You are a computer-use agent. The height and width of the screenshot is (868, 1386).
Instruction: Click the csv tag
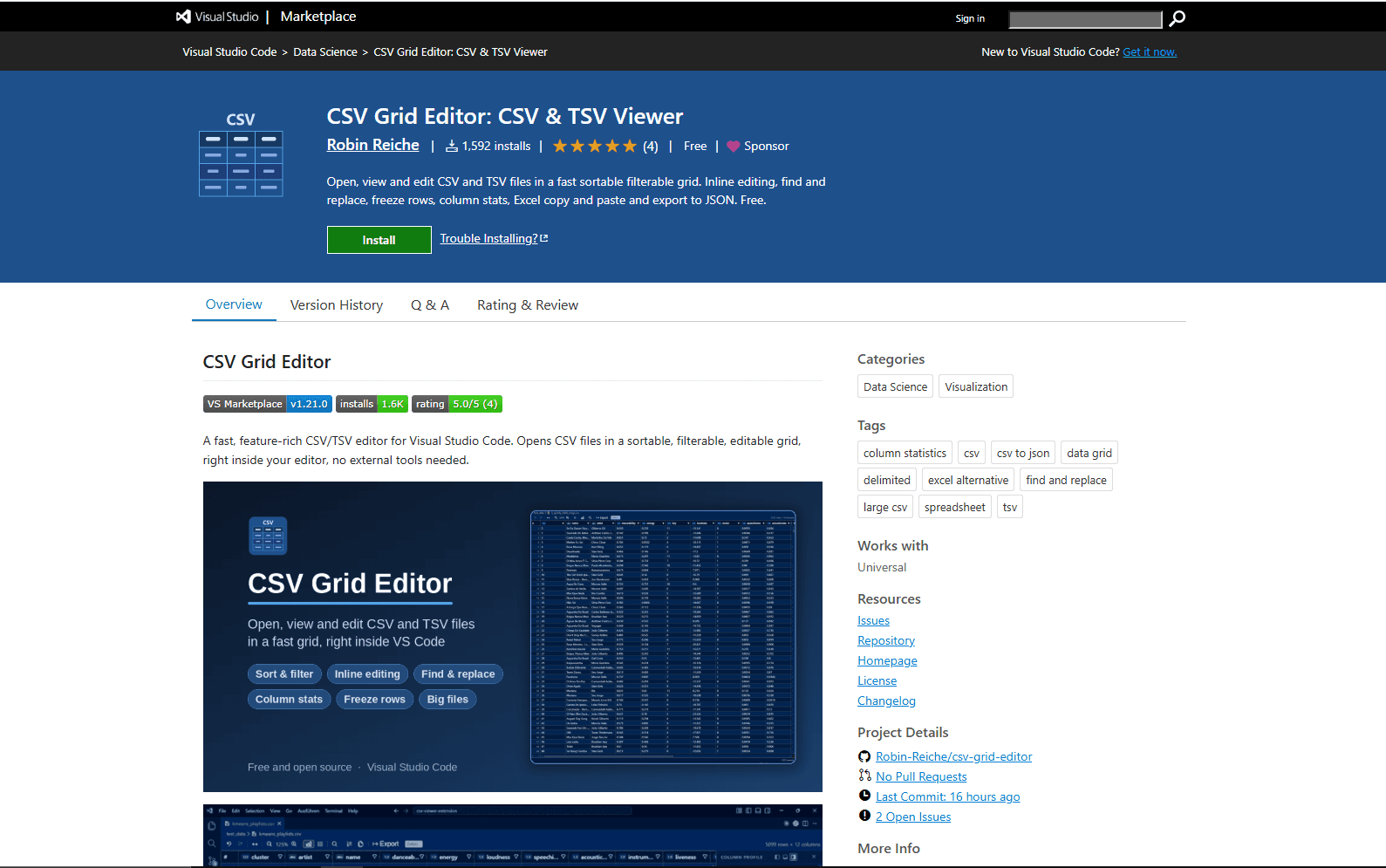pyautogui.click(x=972, y=453)
